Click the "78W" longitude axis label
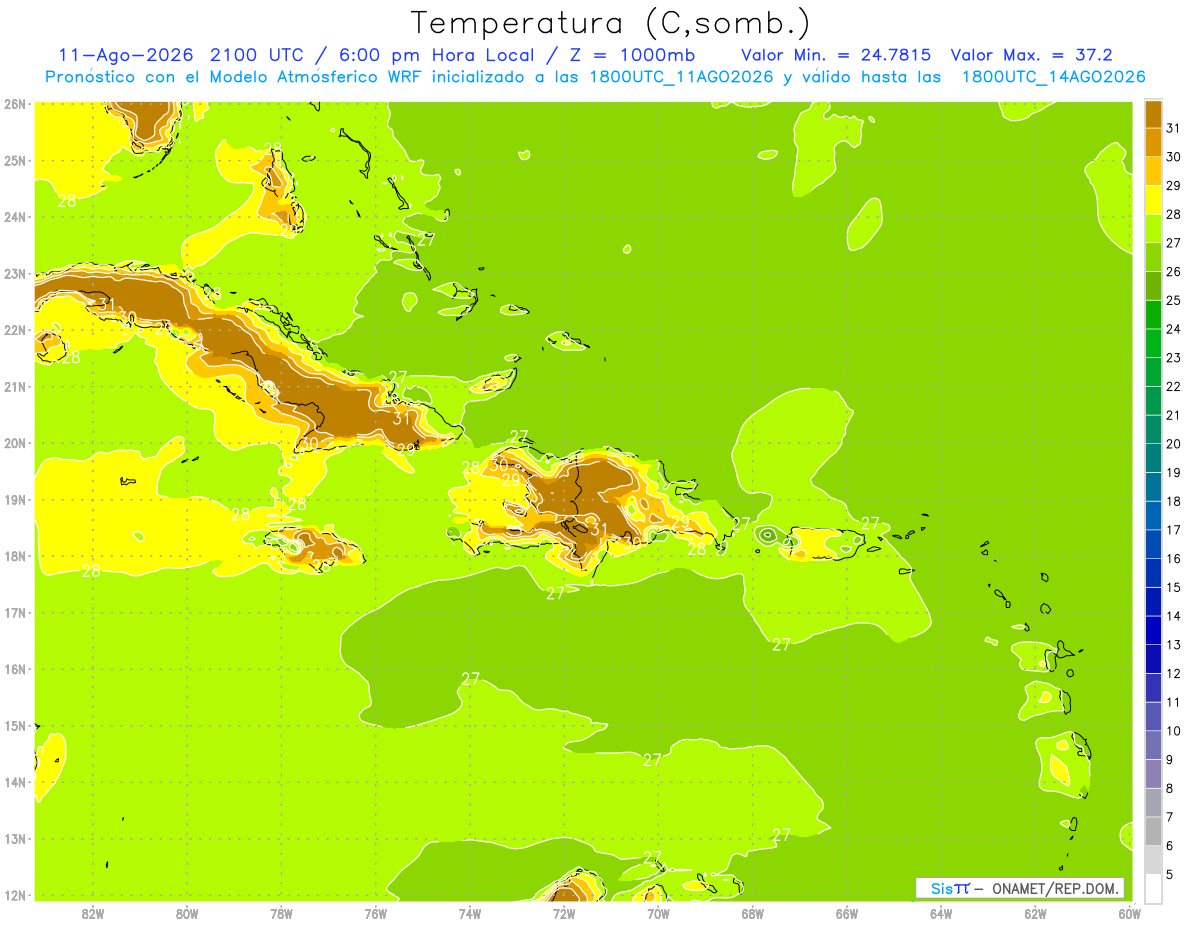Image resolution: width=1200 pixels, height=927 pixels. pos(281,914)
